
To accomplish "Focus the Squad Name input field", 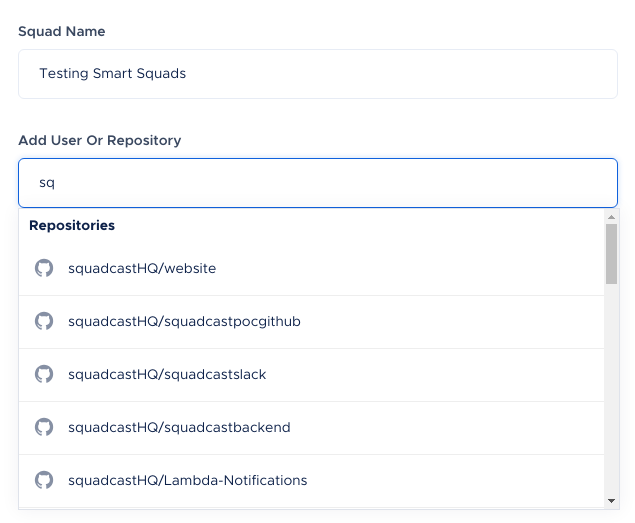I will pyautogui.click(x=318, y=74).
